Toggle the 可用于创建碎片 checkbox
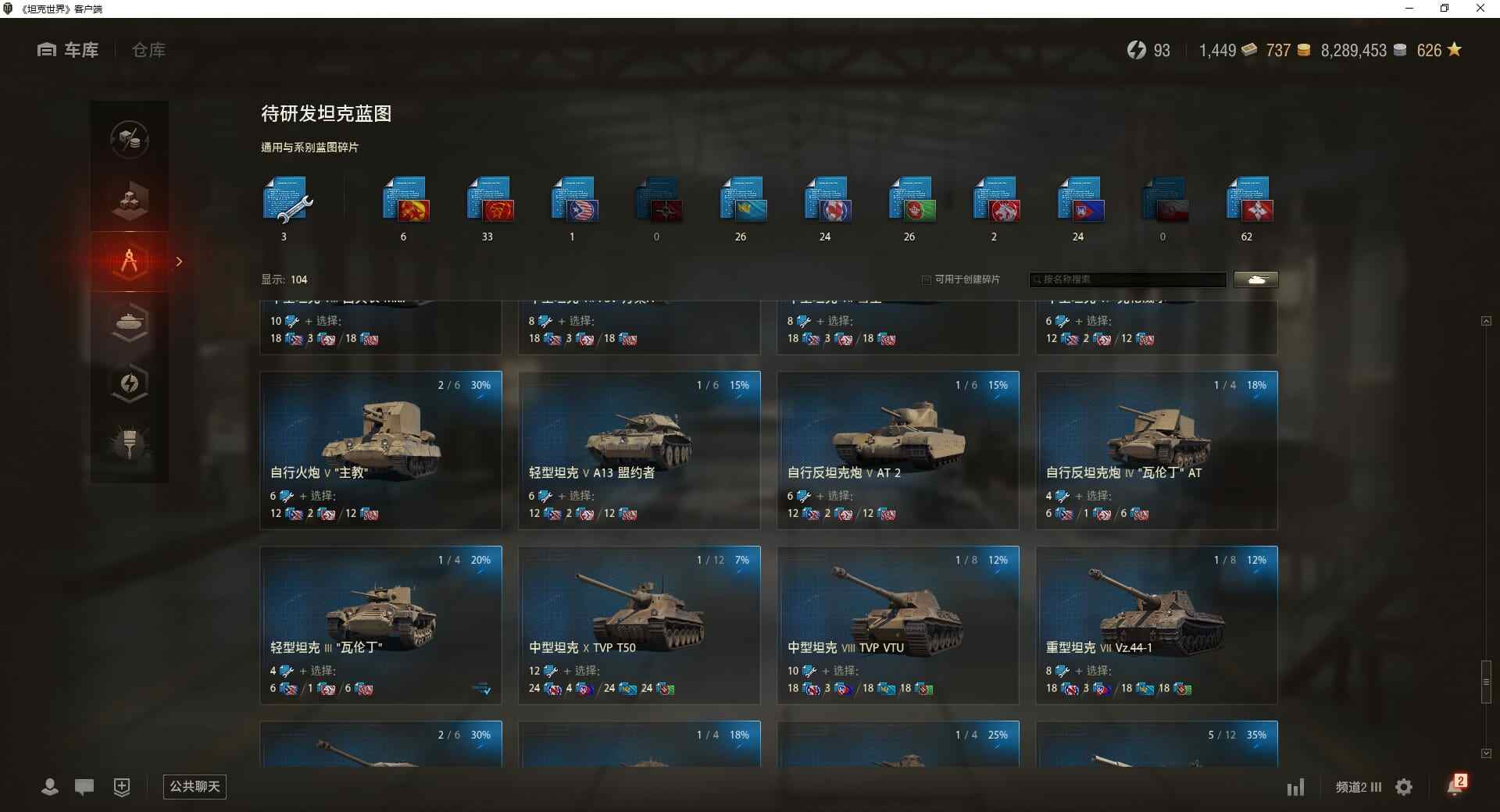Viewport: 1500px width, 812px height. tap(927, 280)
